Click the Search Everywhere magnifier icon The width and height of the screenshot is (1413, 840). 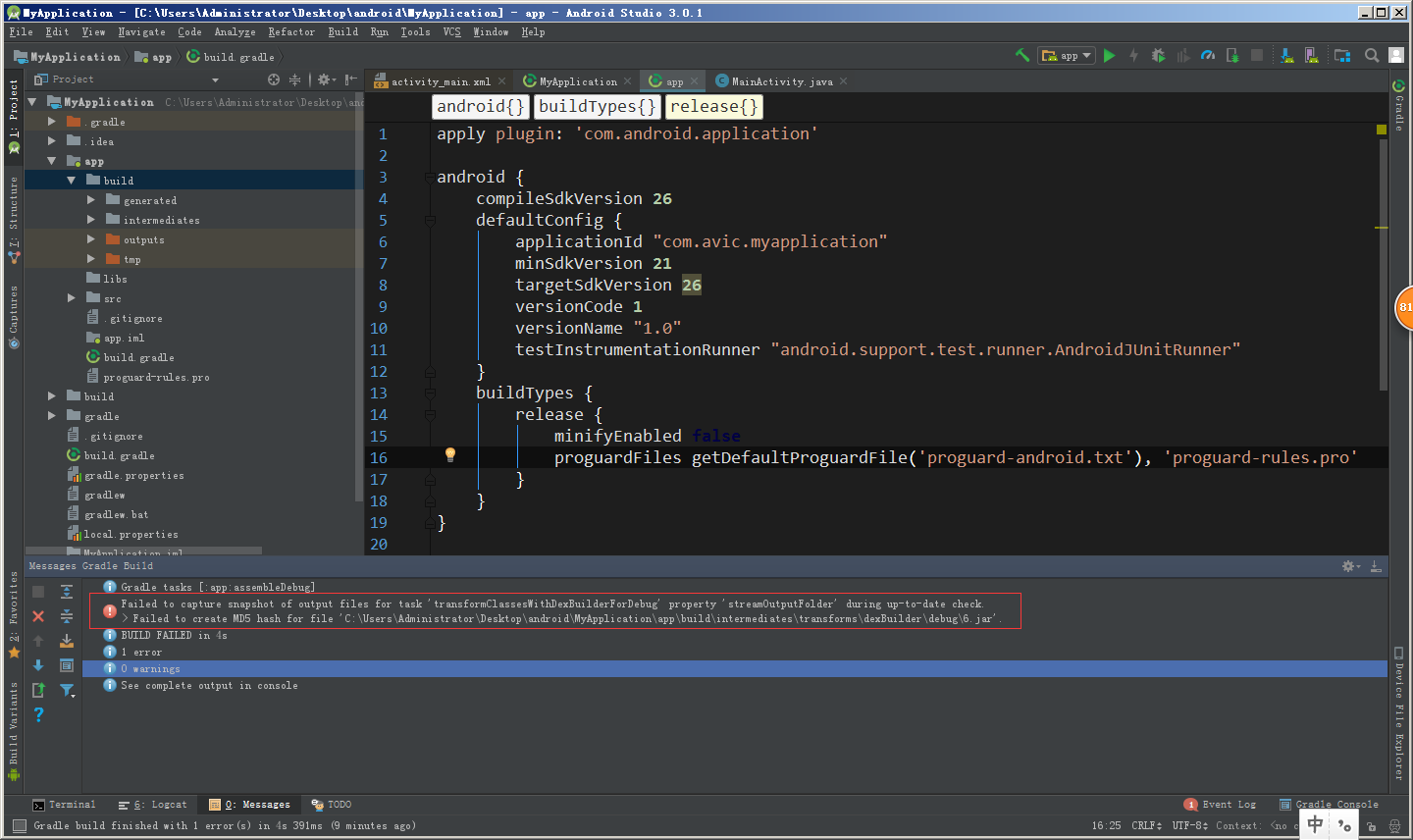1371,56
